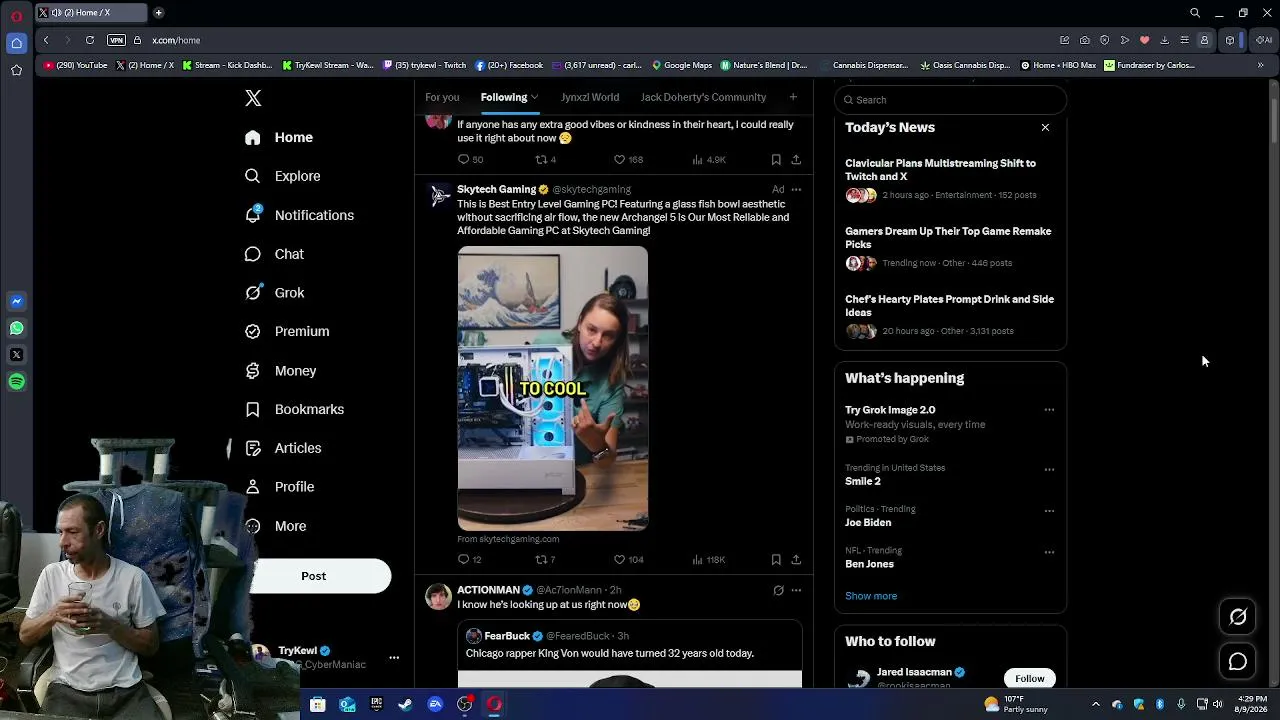Open Chat in the X menu

point(275,254)
